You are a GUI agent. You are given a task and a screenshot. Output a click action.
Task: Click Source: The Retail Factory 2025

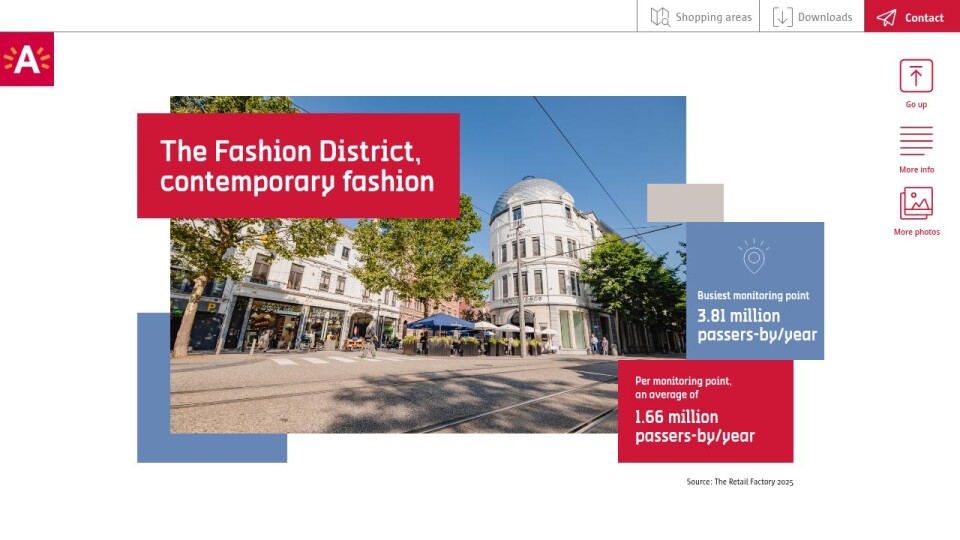click(x=740, y=482)
